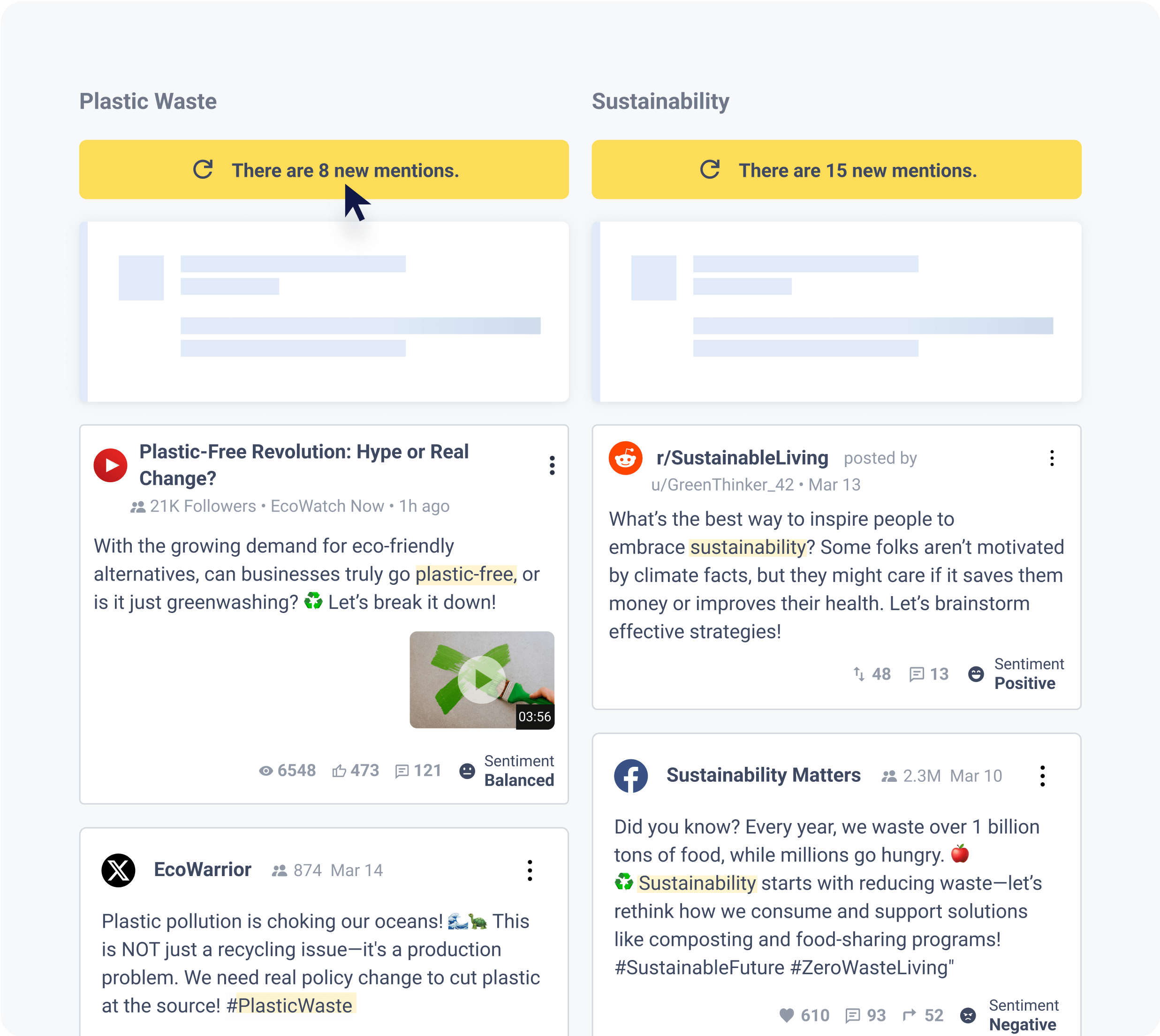Click the Reddit upvote/downvote arrows icon
Viewport: 1160px width, 1036px height.
click(x=859, y=674)
